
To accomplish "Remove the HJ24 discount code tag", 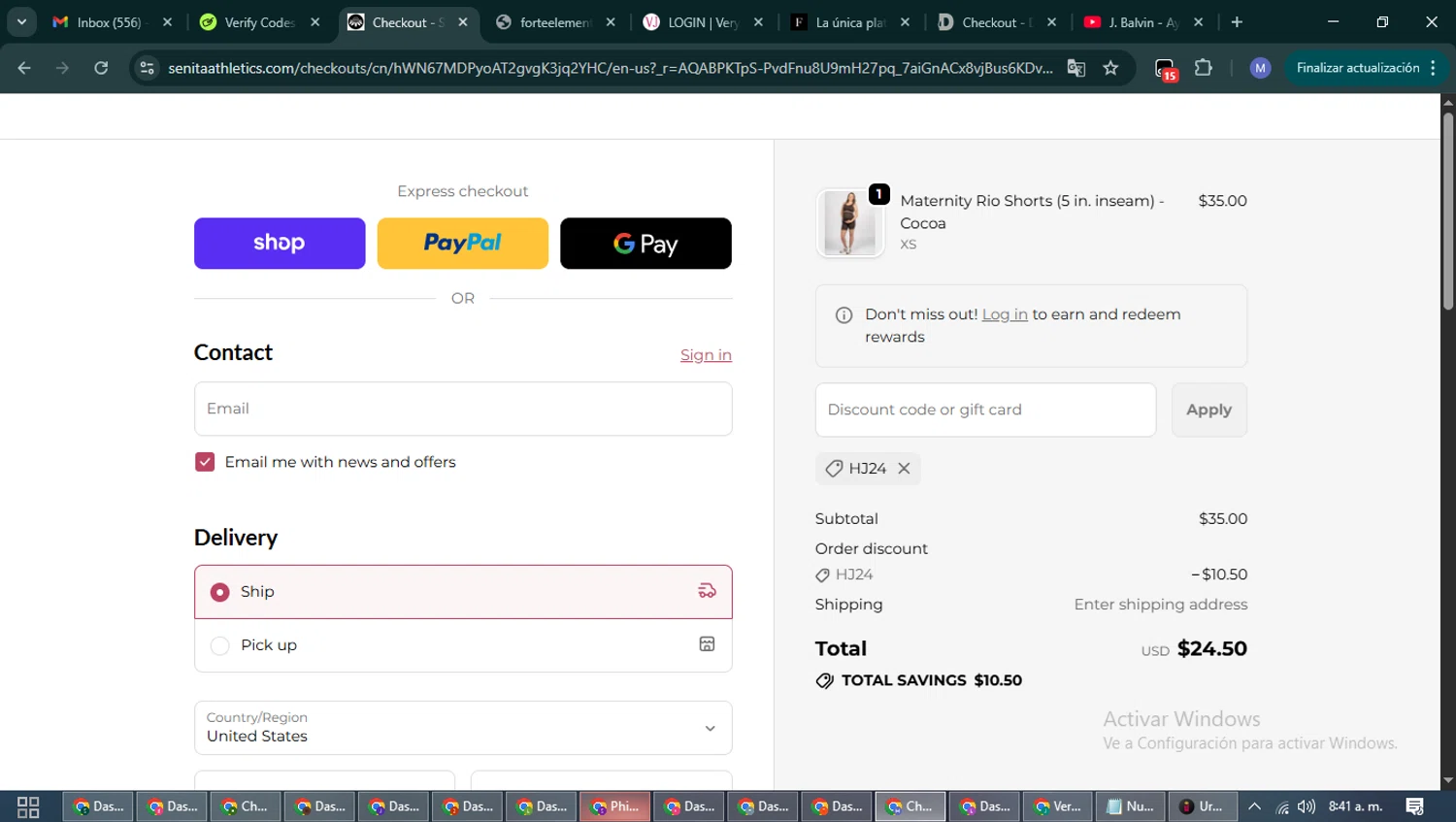I will pos(904,469).
